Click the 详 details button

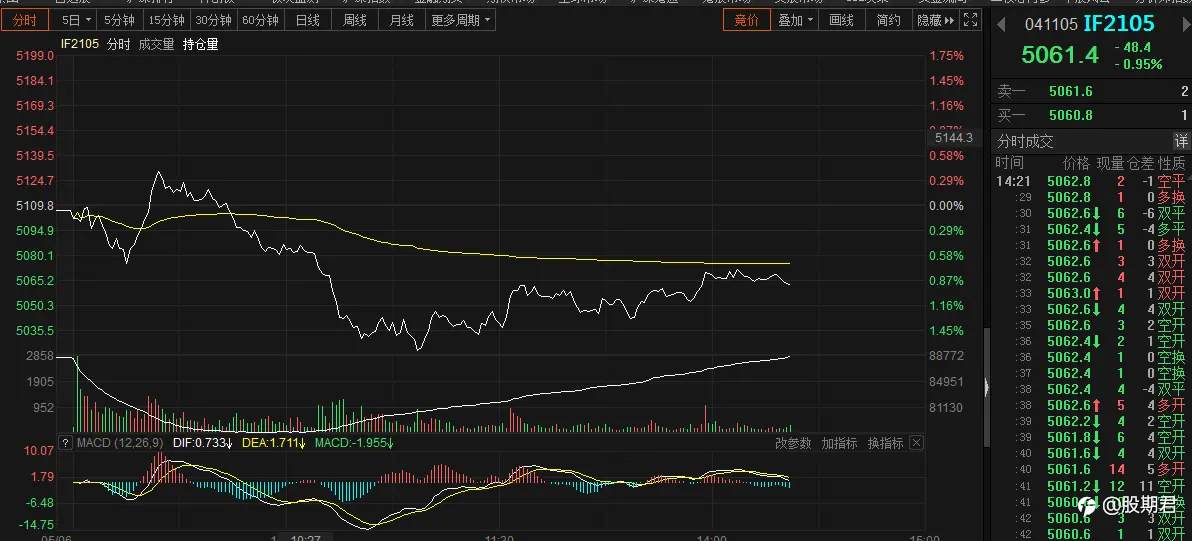(1181, 141)
